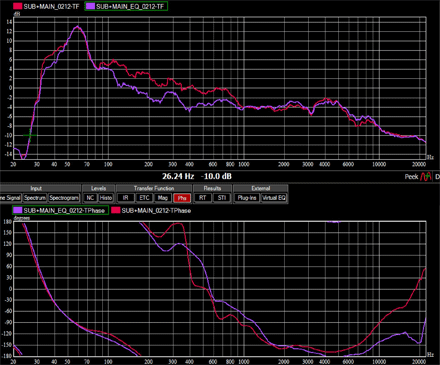
Task: Click the frequency and level cursor readout
Action: click(x=197, y=176)
